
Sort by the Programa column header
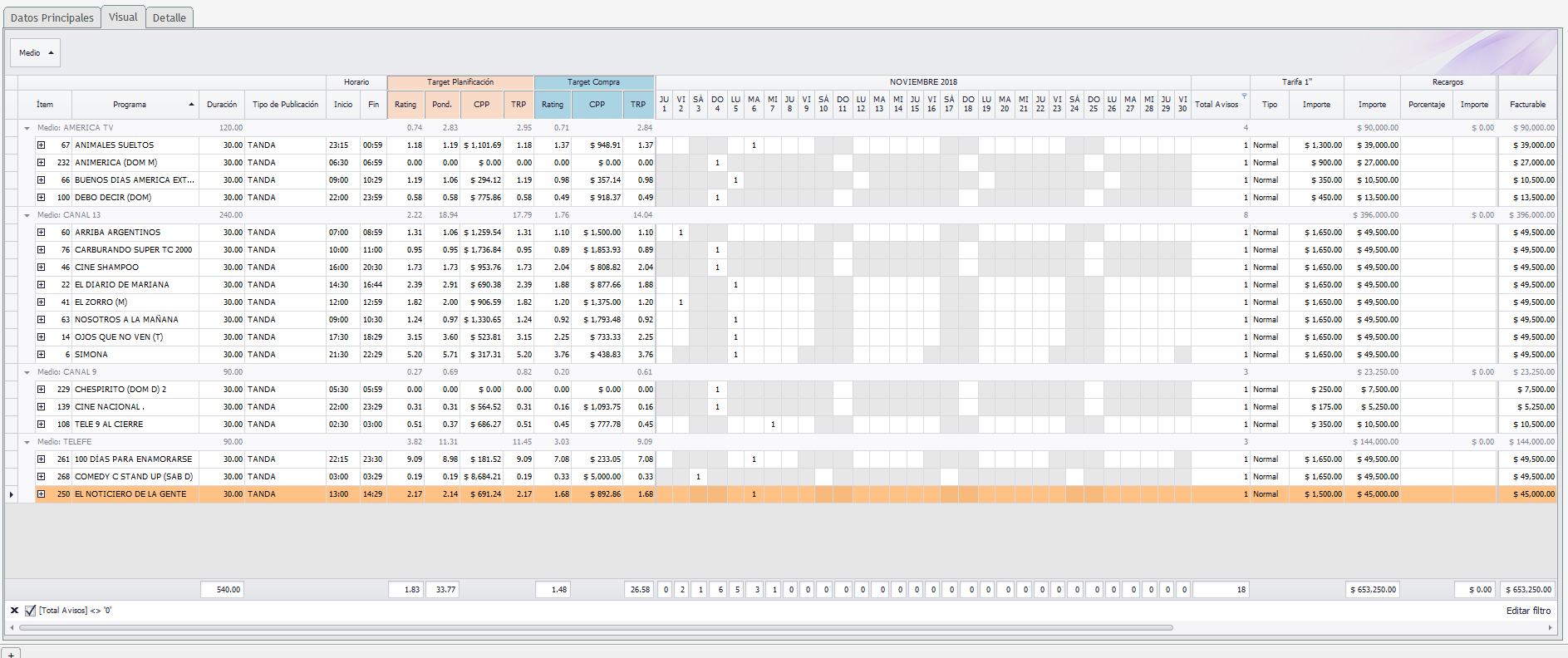(130, 105)
